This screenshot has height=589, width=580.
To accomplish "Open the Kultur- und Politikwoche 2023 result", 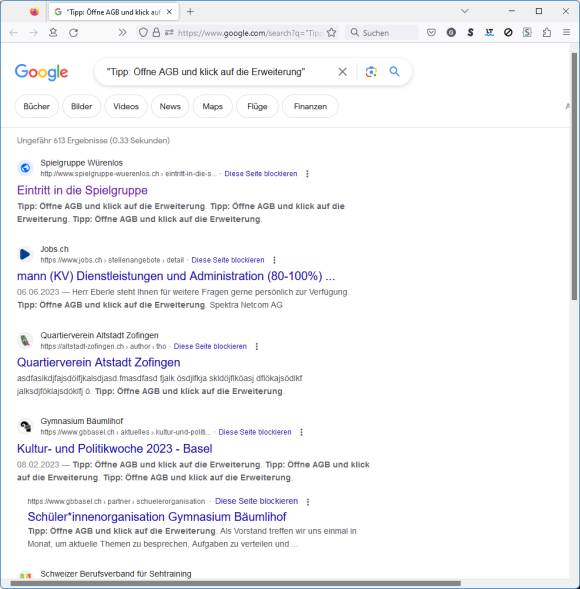I will click(x=115, y=449).
